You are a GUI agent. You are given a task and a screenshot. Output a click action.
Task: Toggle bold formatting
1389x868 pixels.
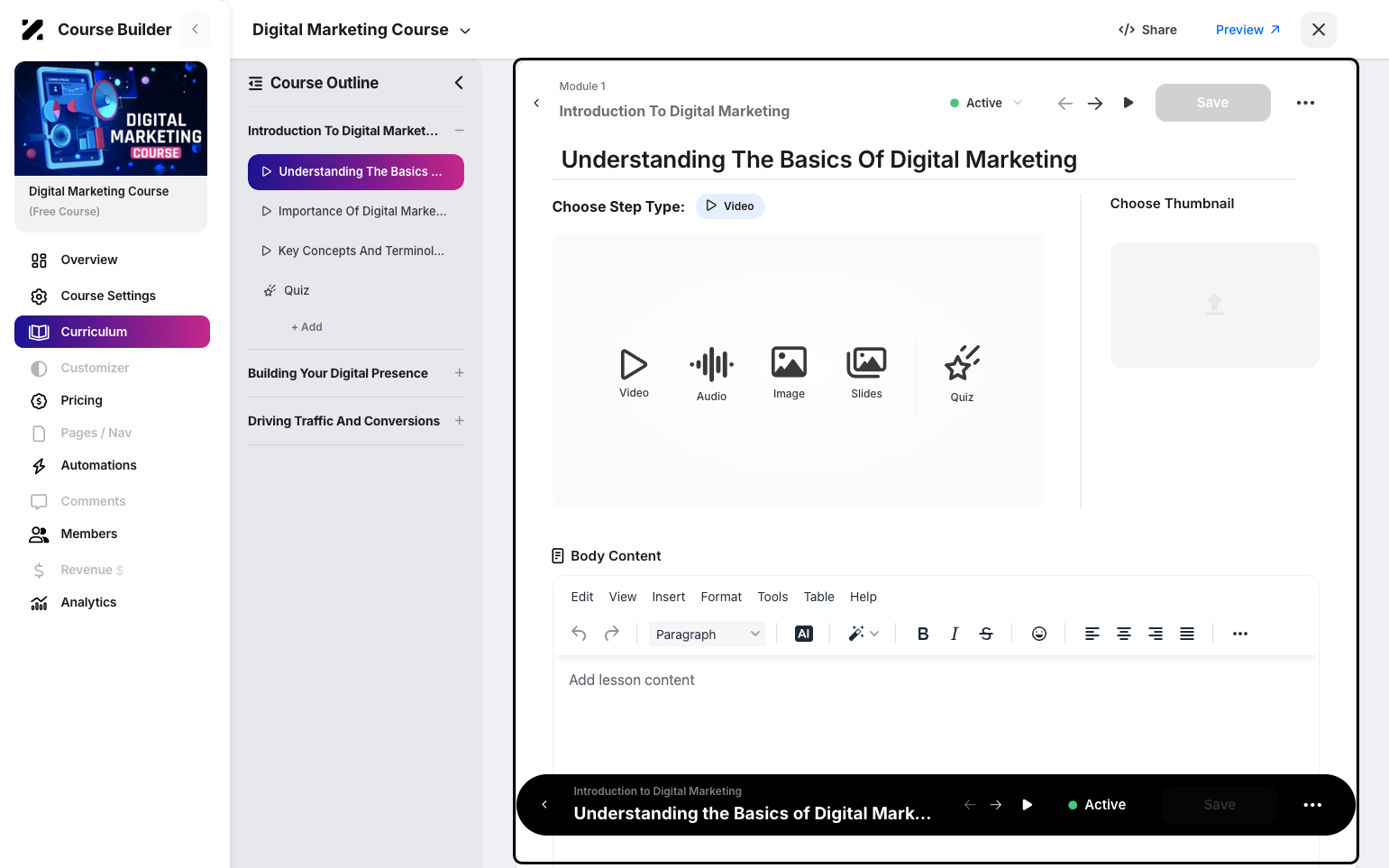(x=923, y=634)
